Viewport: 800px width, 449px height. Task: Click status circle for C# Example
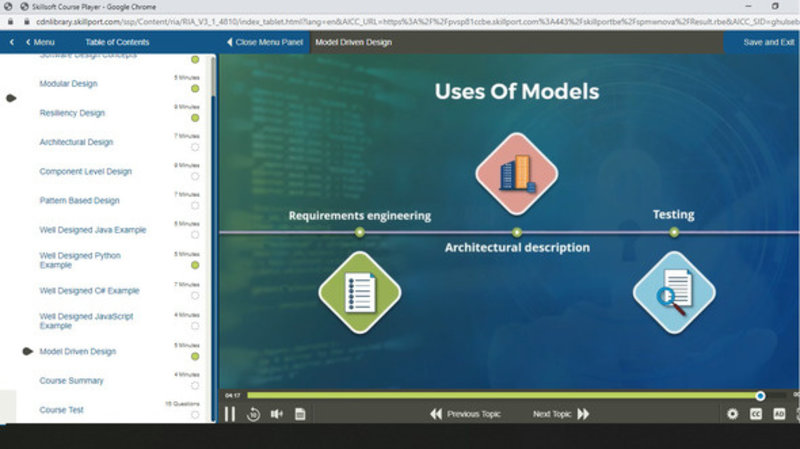[195, 296]
